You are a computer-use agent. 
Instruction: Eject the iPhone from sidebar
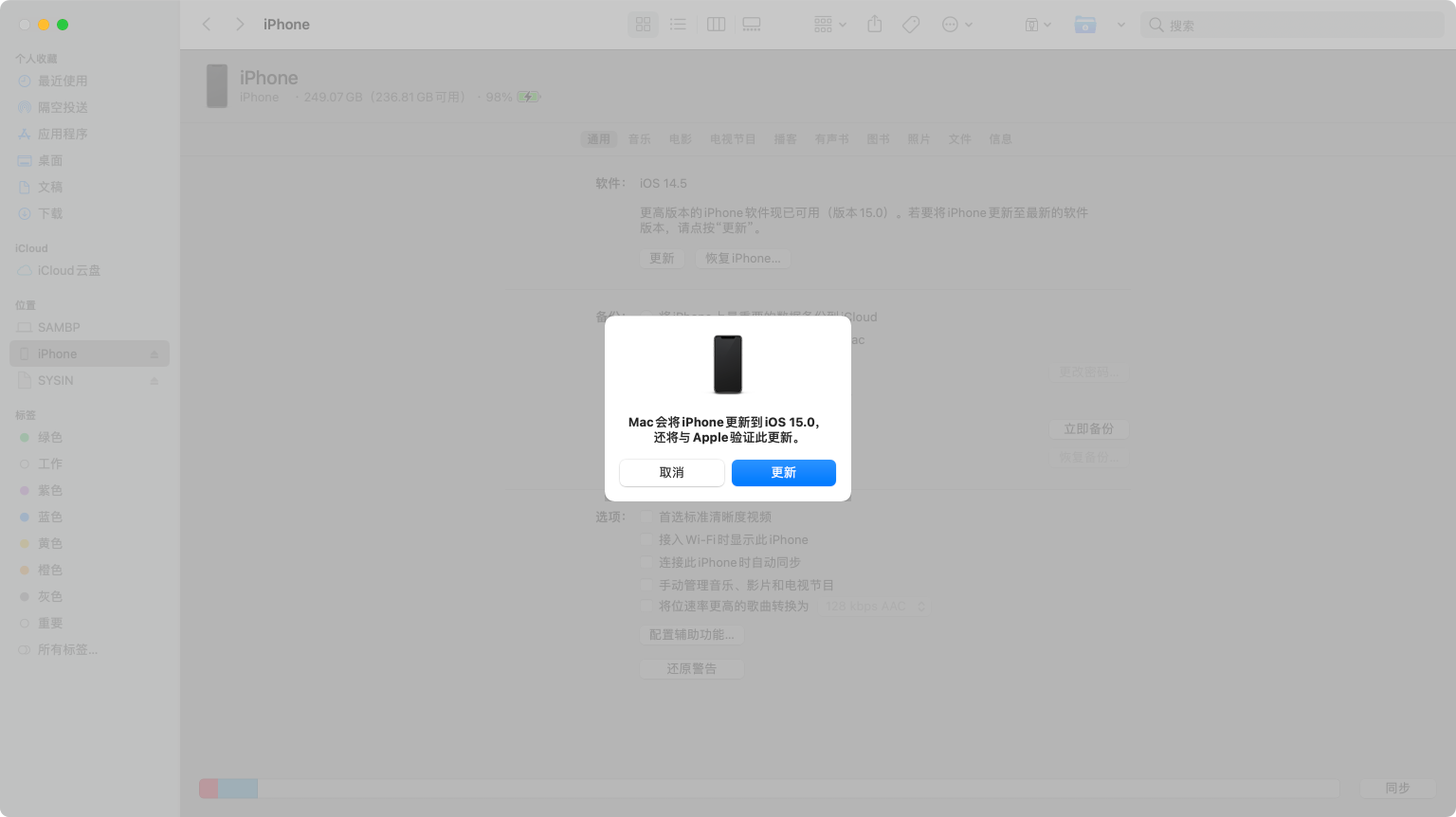pos(155,354)
